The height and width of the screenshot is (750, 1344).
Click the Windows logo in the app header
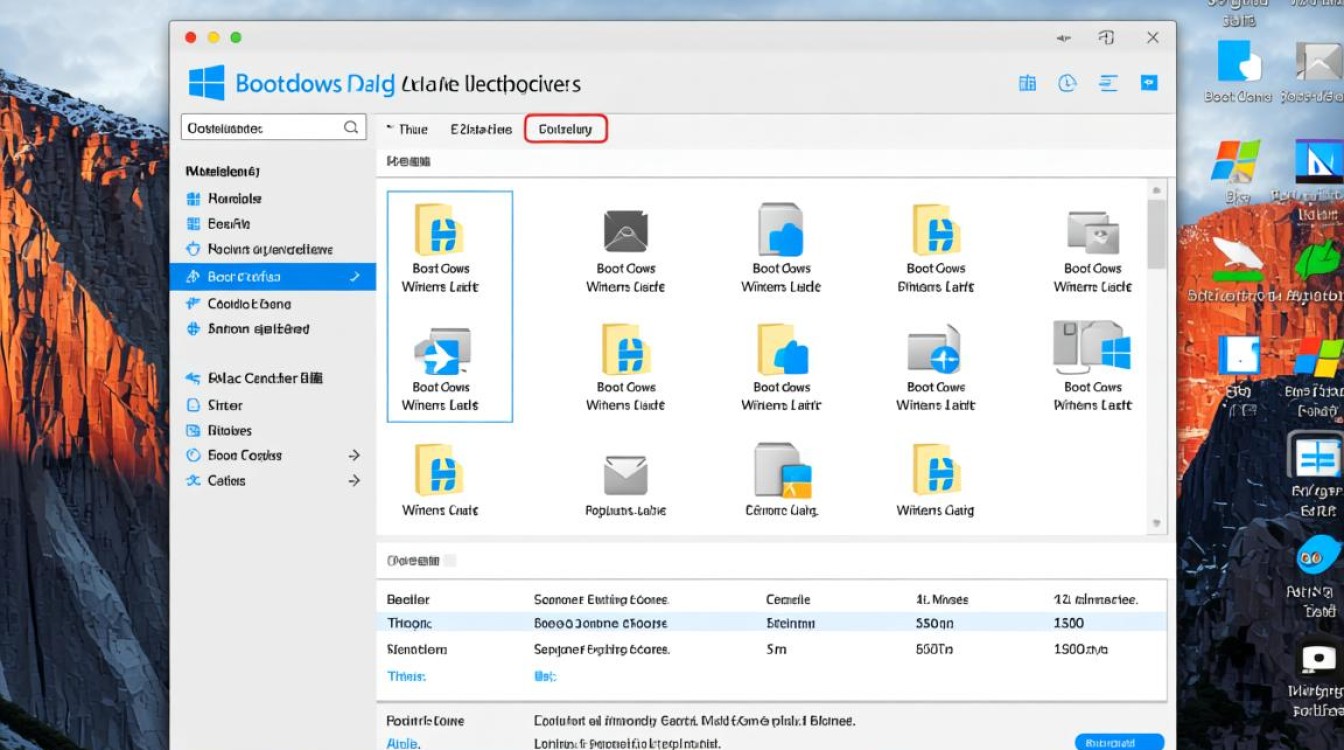(207, 83)
